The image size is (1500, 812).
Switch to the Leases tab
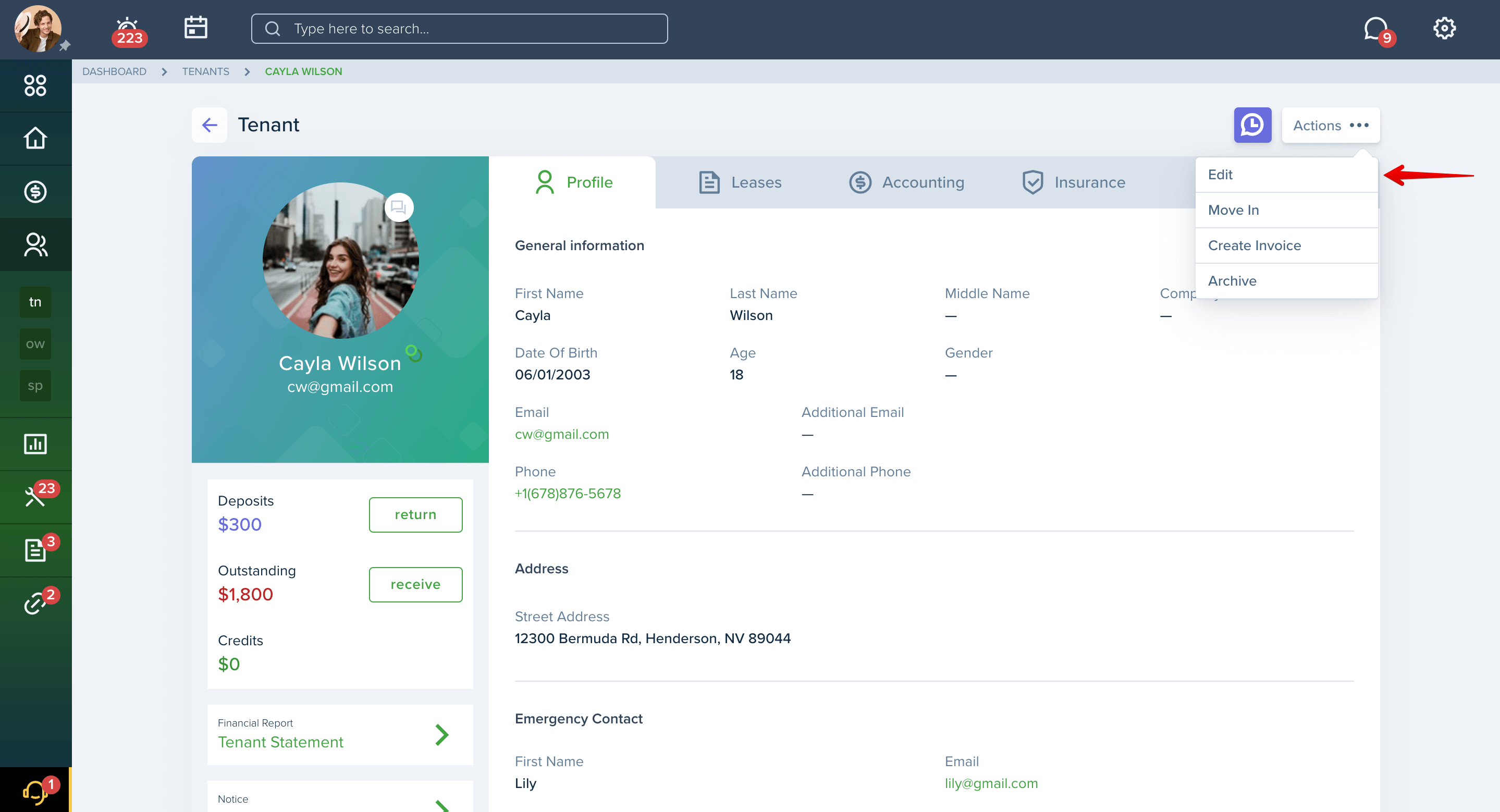pyautogui.click(x=740, y=182)
